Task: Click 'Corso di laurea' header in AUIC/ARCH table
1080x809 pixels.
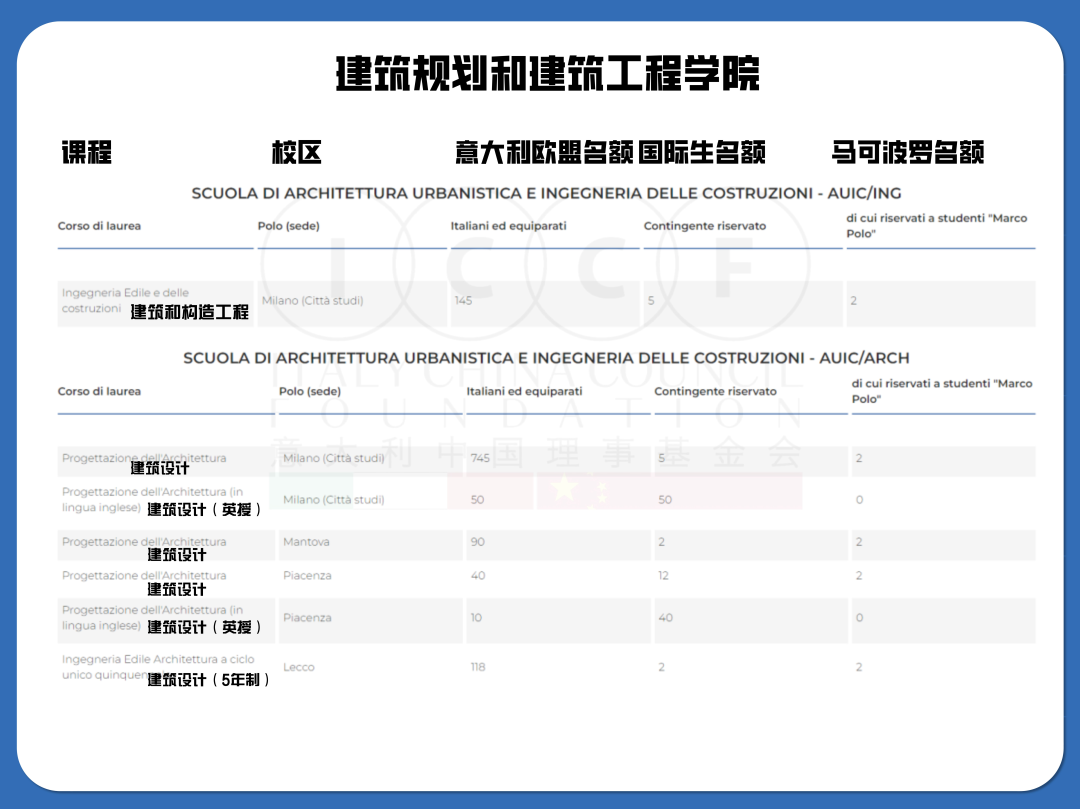Action: tap(99, 391)
